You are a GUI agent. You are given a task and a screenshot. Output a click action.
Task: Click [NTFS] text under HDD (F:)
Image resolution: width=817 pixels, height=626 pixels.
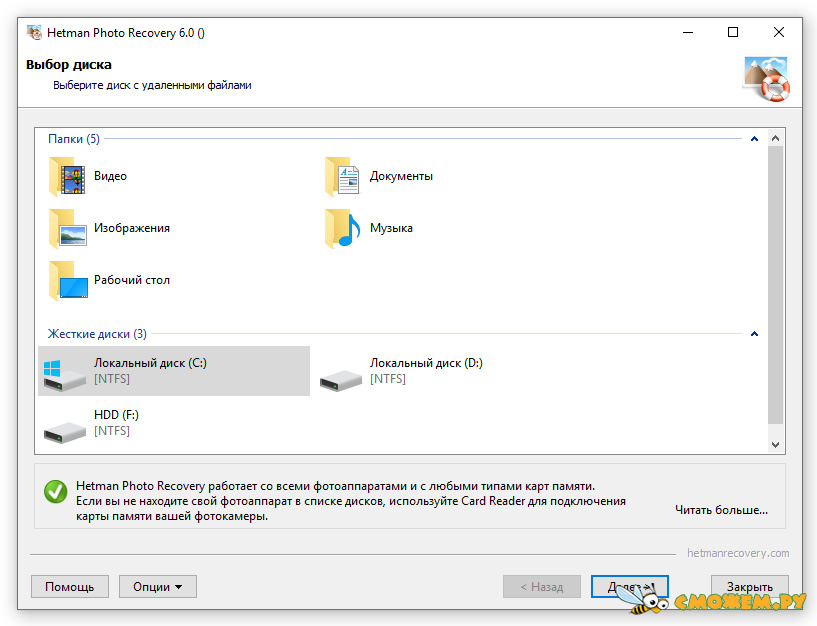112,431
